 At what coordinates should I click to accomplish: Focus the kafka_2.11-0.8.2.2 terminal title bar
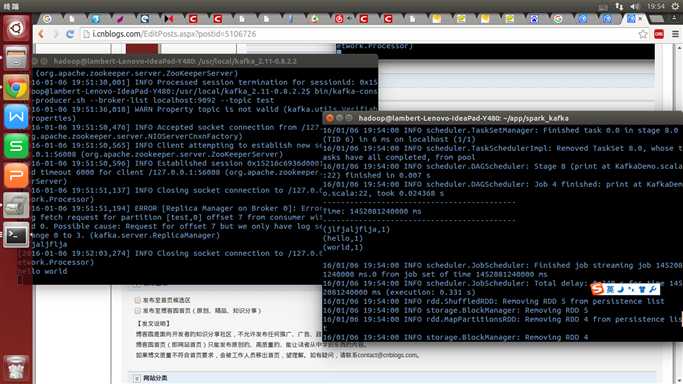coord(205,61)
